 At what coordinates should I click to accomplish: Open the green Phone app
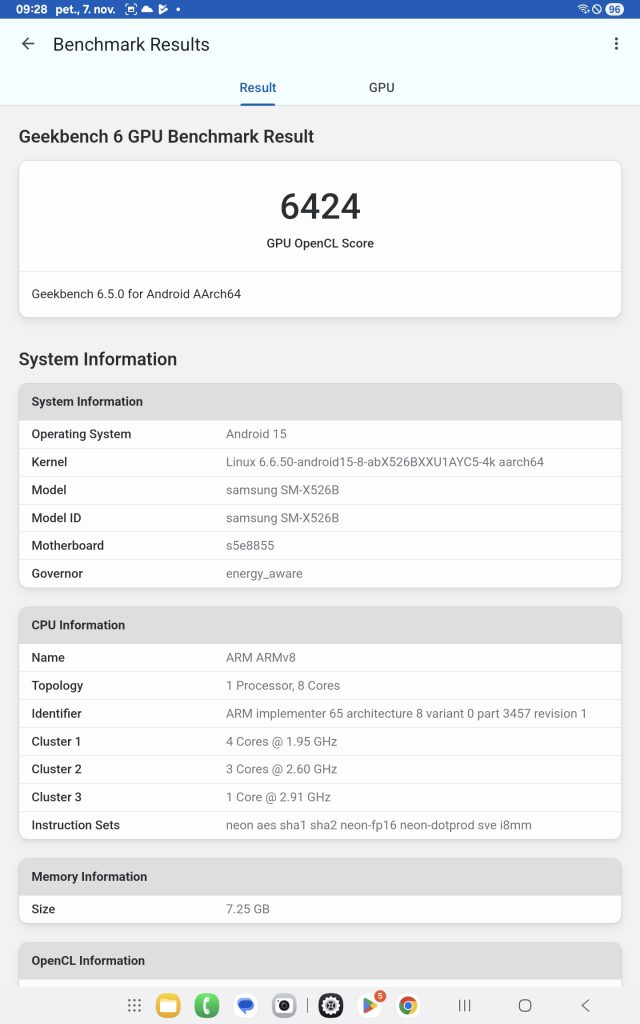pyautogui.click(x=207, y=1006)
